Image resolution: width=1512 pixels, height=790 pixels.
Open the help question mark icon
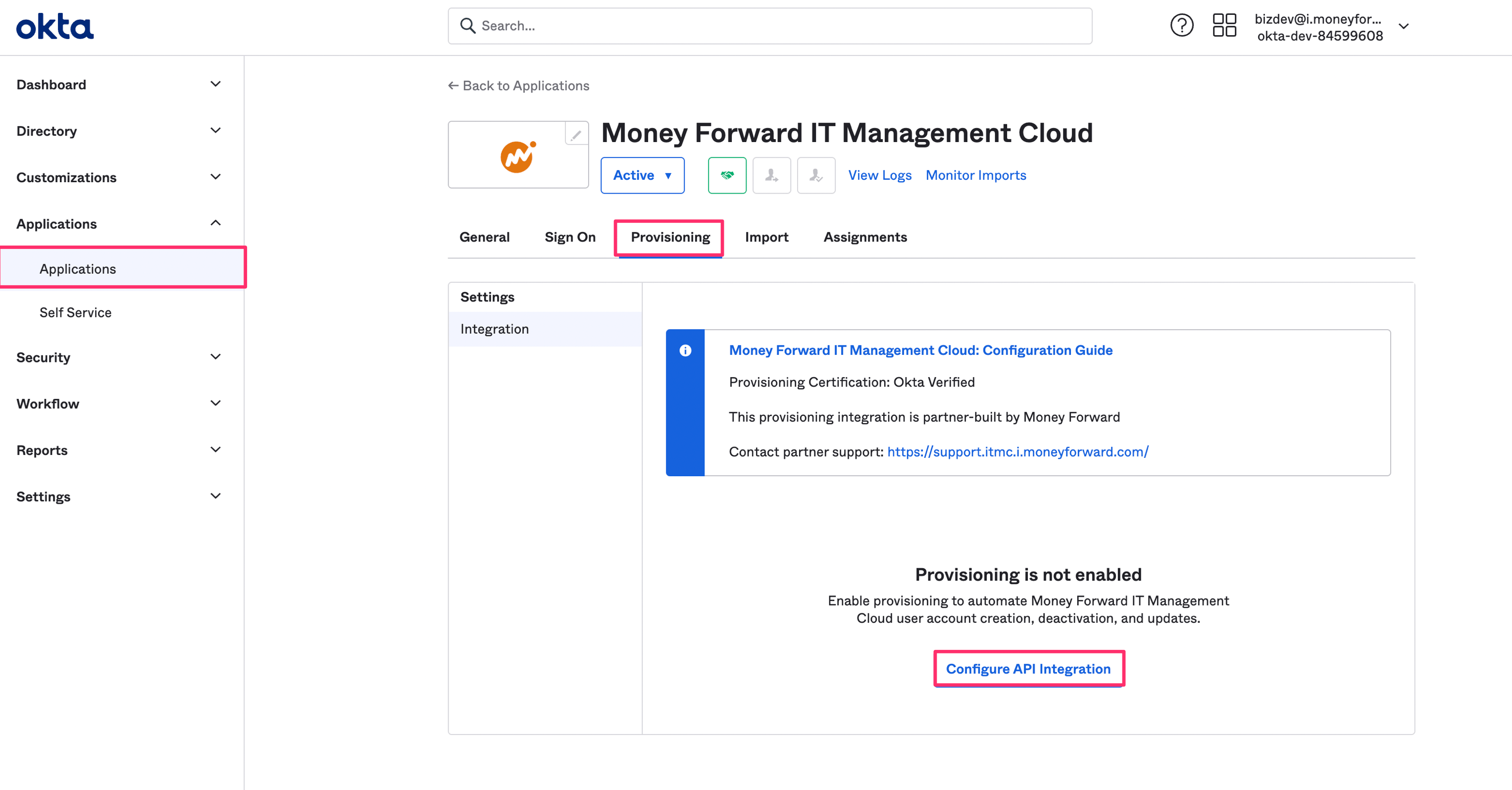1182,26
